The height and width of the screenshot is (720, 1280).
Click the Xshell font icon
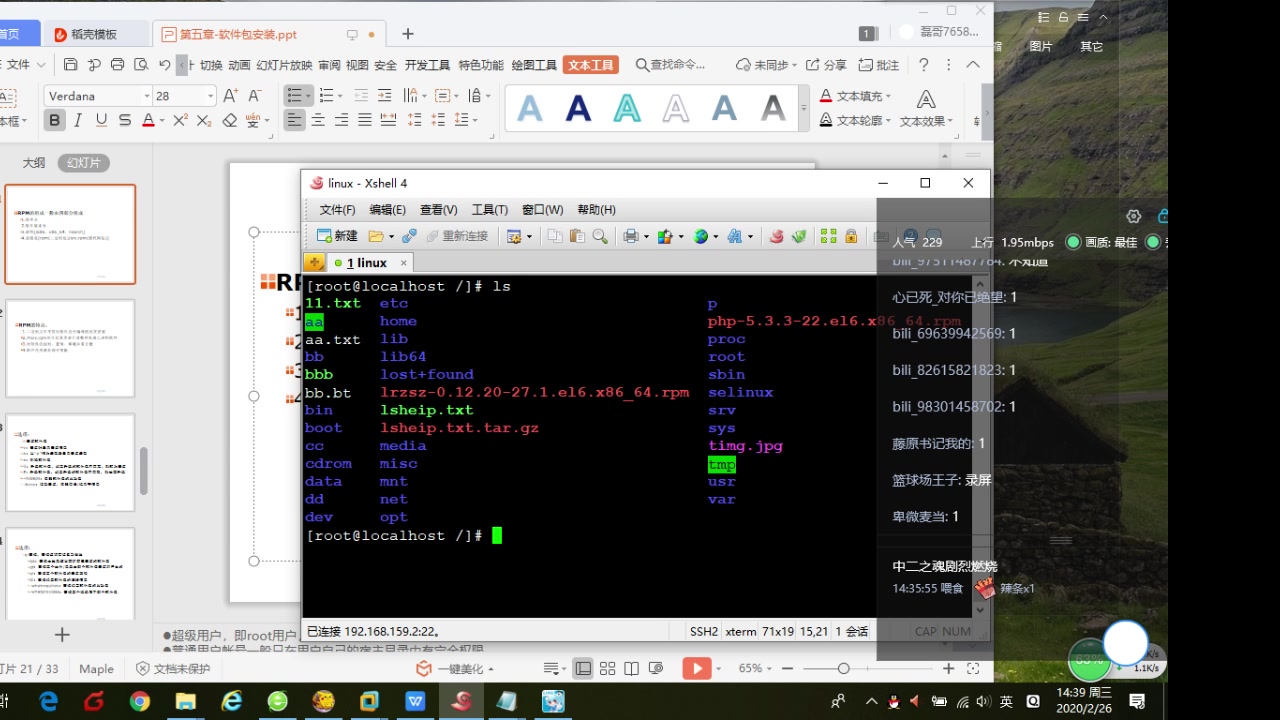[735, 236]
